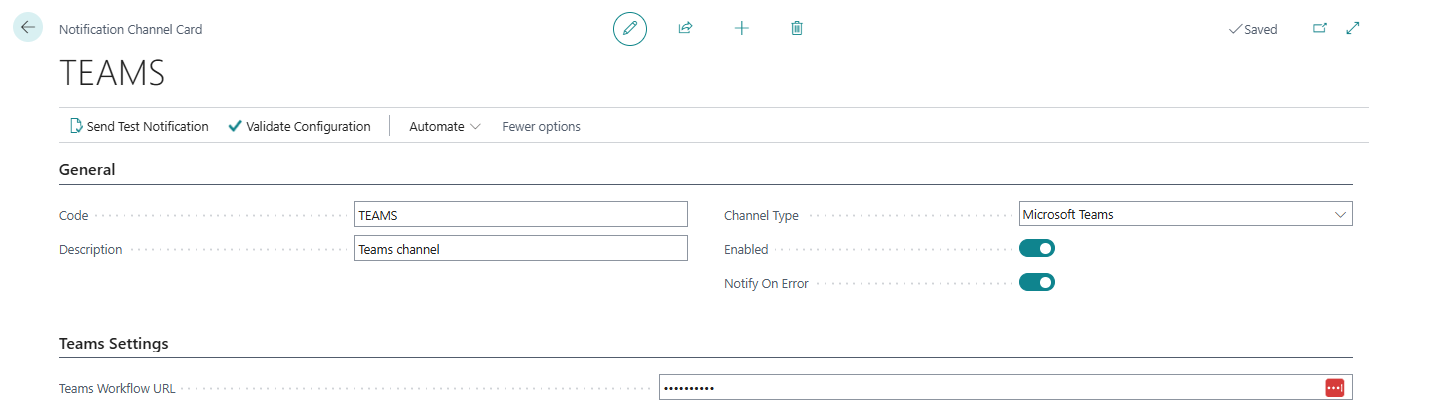This screenshot has width=1429, height=412.
Task: Click the red password reveal icon
Action: 1334,388
